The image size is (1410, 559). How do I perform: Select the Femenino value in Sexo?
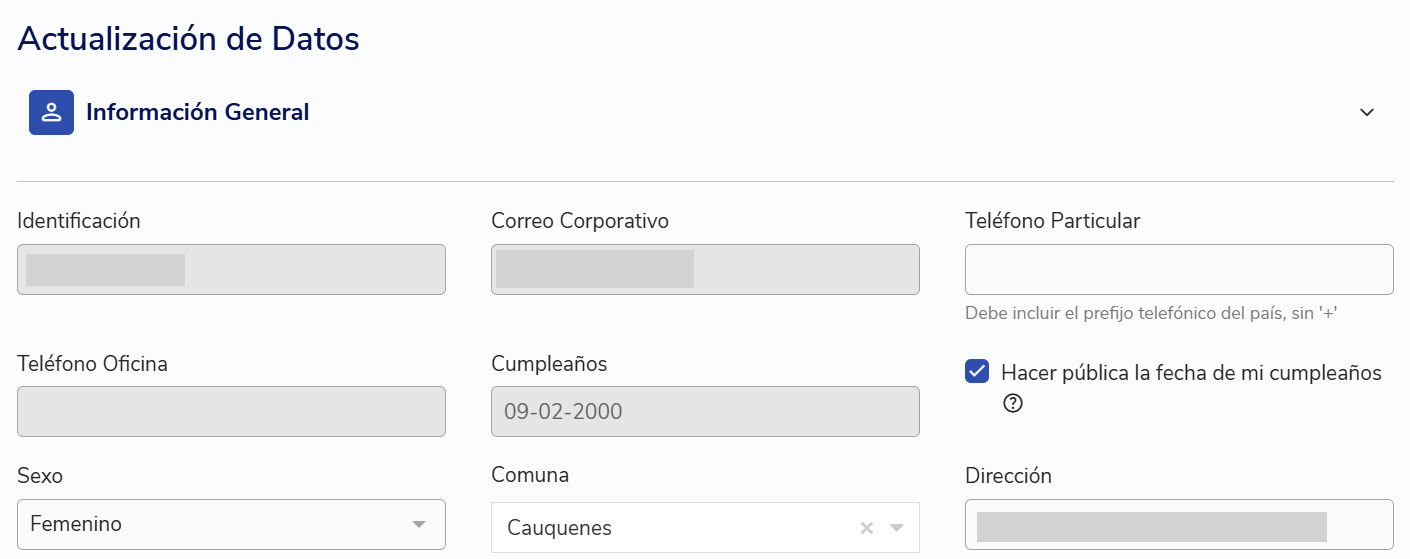(x=77, y=524)
